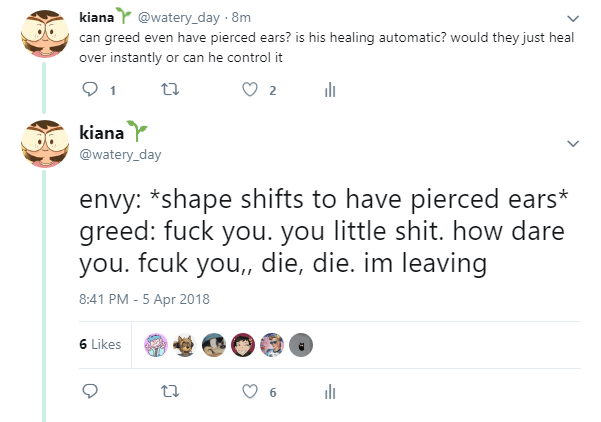The height and width of the screenshot is (422, 601).
Task: Click the 8:41 PM - 5 Apr 2018 timestamp
Action: click(x=140, y=298)
